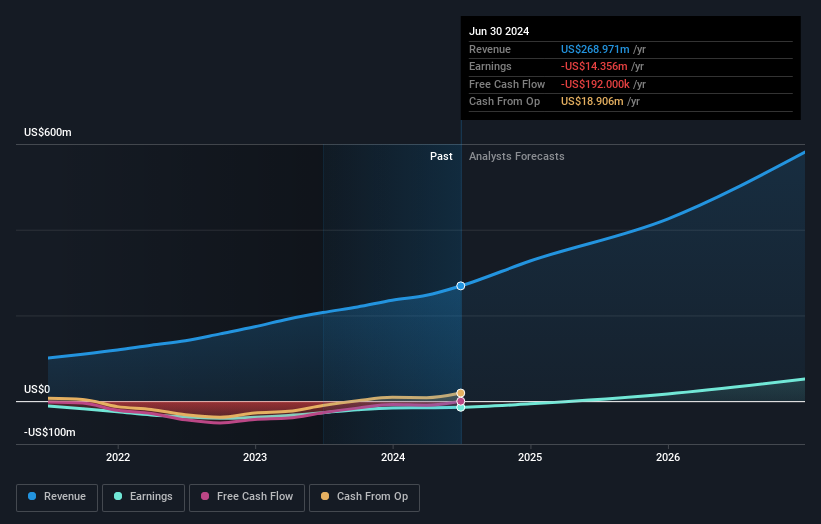Click the Jun 30 2024 tooltip date
This screenshot has width=821, height=524.
point(499,31)
